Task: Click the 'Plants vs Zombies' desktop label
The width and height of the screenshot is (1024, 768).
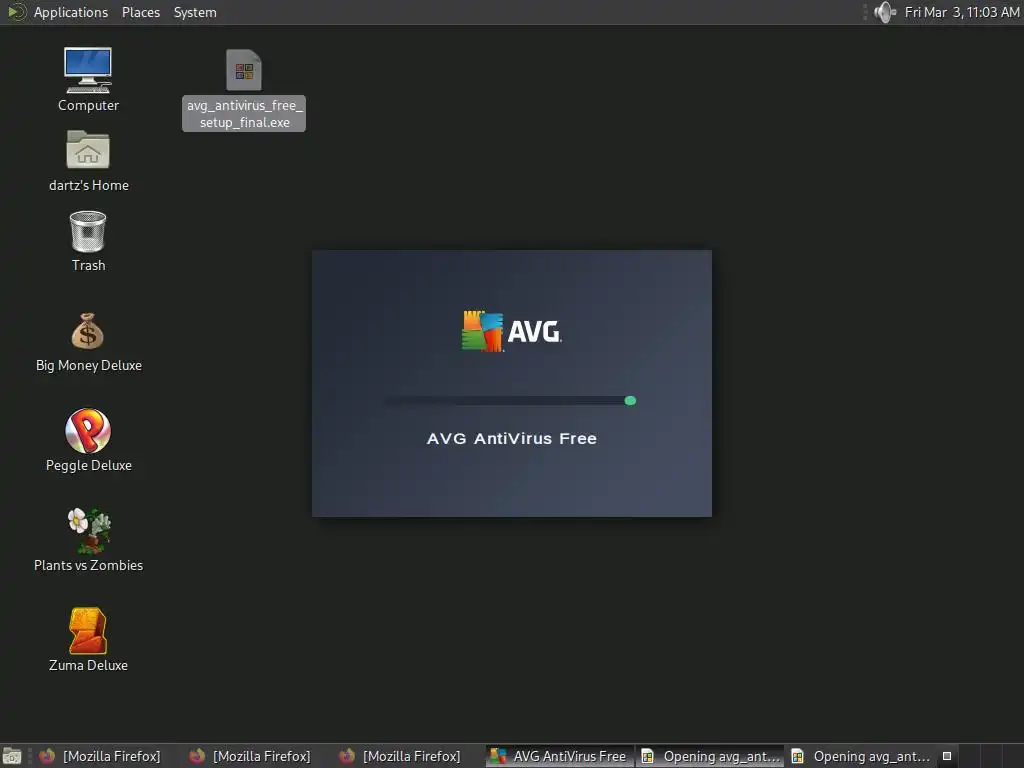Action: point(88,565)
